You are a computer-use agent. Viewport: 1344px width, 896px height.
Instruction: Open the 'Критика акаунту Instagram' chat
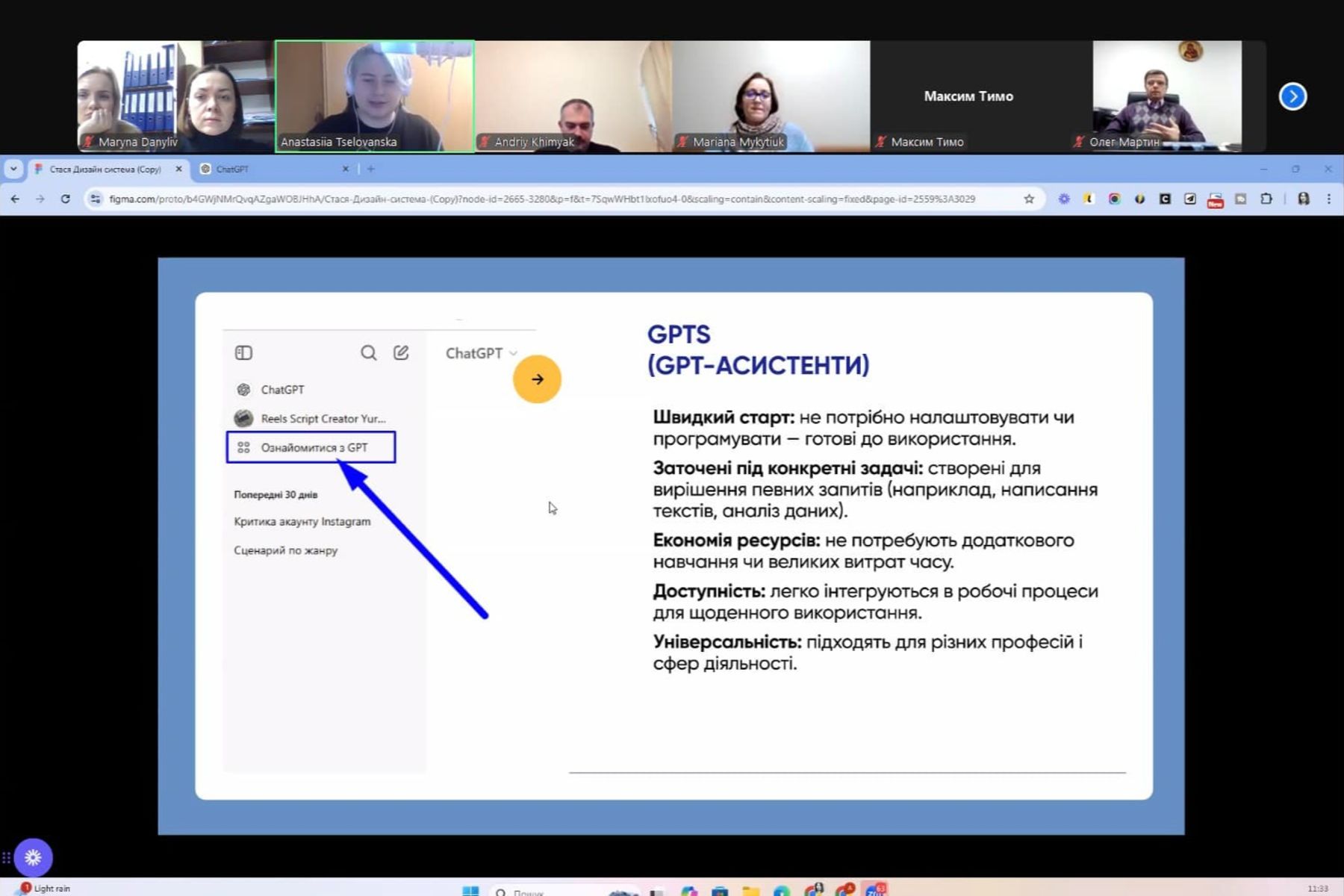click(302, 521)
